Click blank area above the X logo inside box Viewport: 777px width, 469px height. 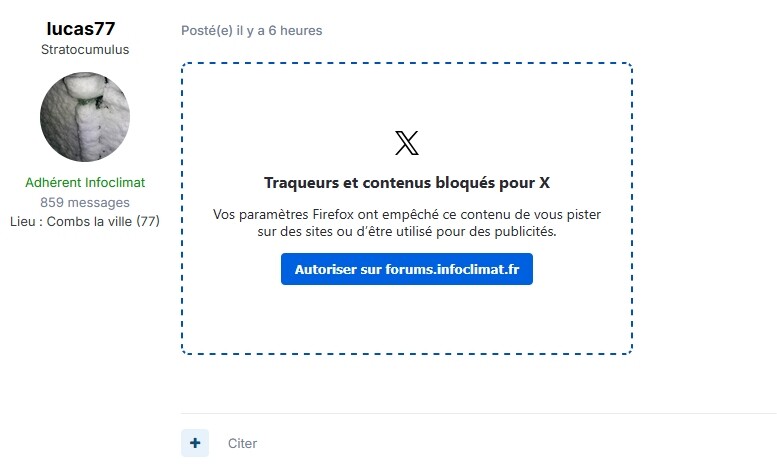[x=407, y=97]
